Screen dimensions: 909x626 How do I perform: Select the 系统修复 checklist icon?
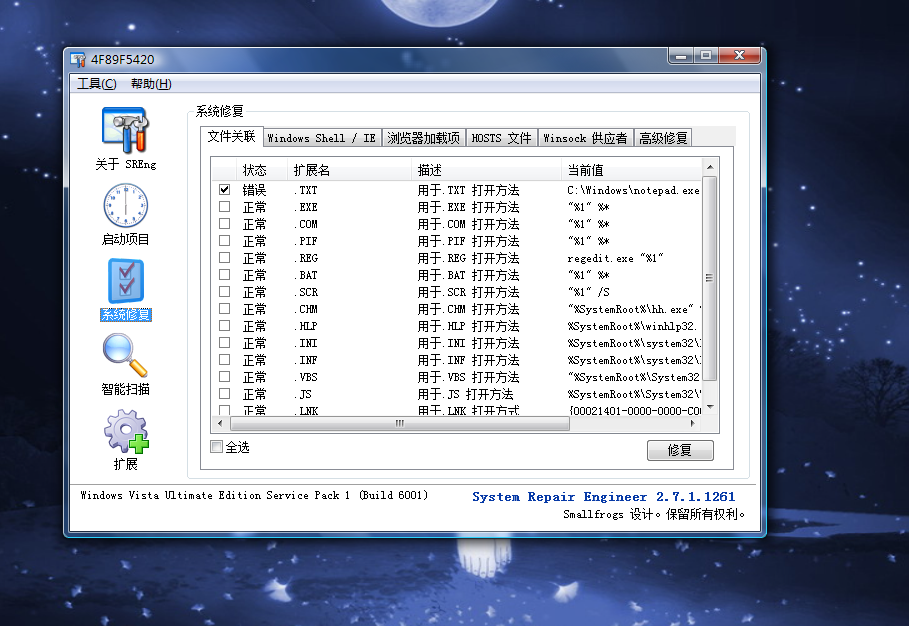125,281
